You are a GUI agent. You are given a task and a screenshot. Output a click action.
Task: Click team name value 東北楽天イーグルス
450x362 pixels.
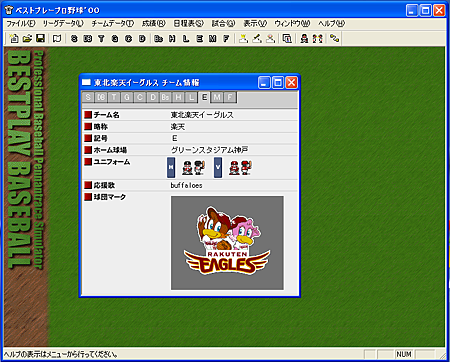point(202,115)
